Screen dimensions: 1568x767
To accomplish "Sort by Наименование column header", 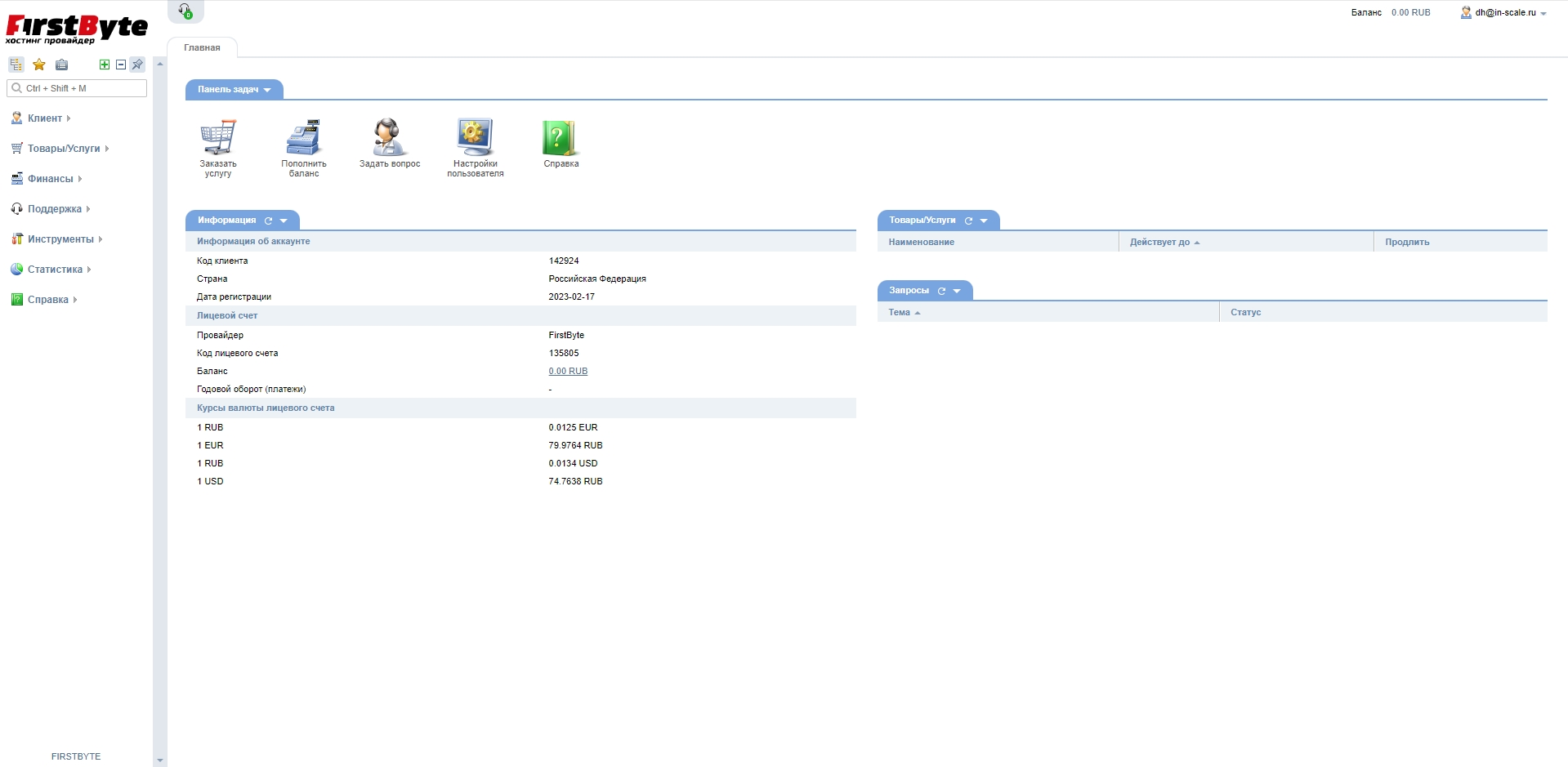I will pos(998,242).
